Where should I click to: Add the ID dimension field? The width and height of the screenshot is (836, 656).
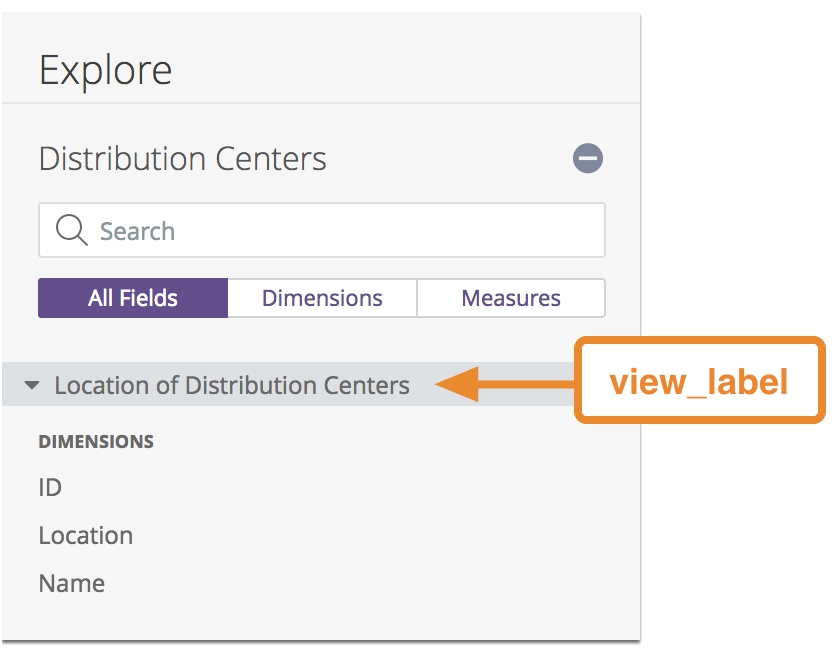point(50,487)
